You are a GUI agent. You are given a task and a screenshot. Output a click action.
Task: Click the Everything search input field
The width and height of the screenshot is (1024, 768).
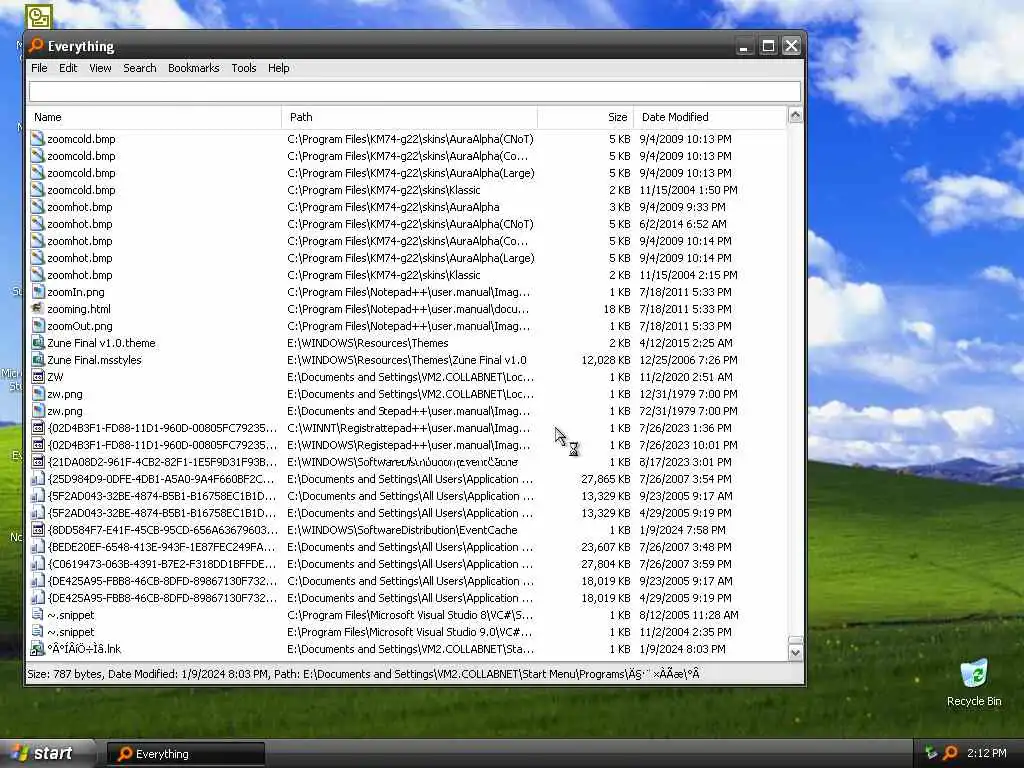(415, 91)
